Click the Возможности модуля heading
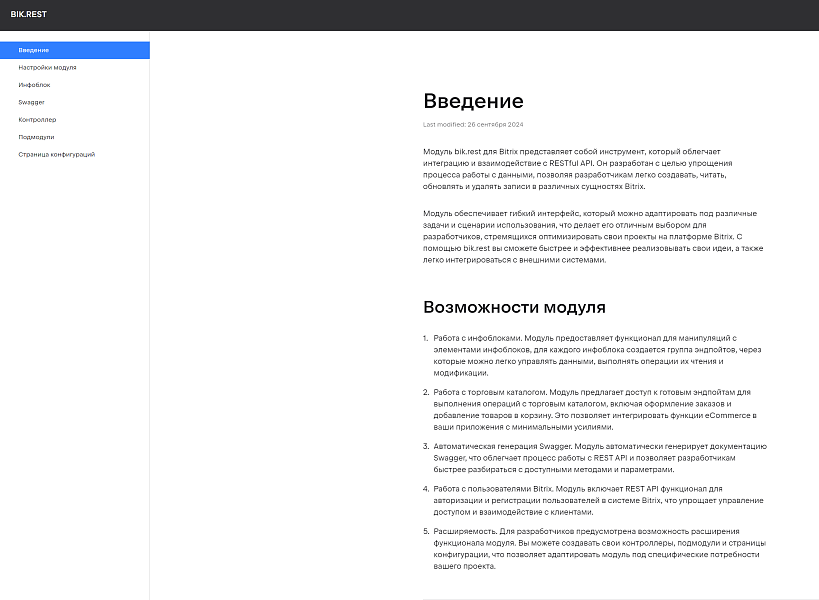This screenshot has height=600, width=819. 514,307
